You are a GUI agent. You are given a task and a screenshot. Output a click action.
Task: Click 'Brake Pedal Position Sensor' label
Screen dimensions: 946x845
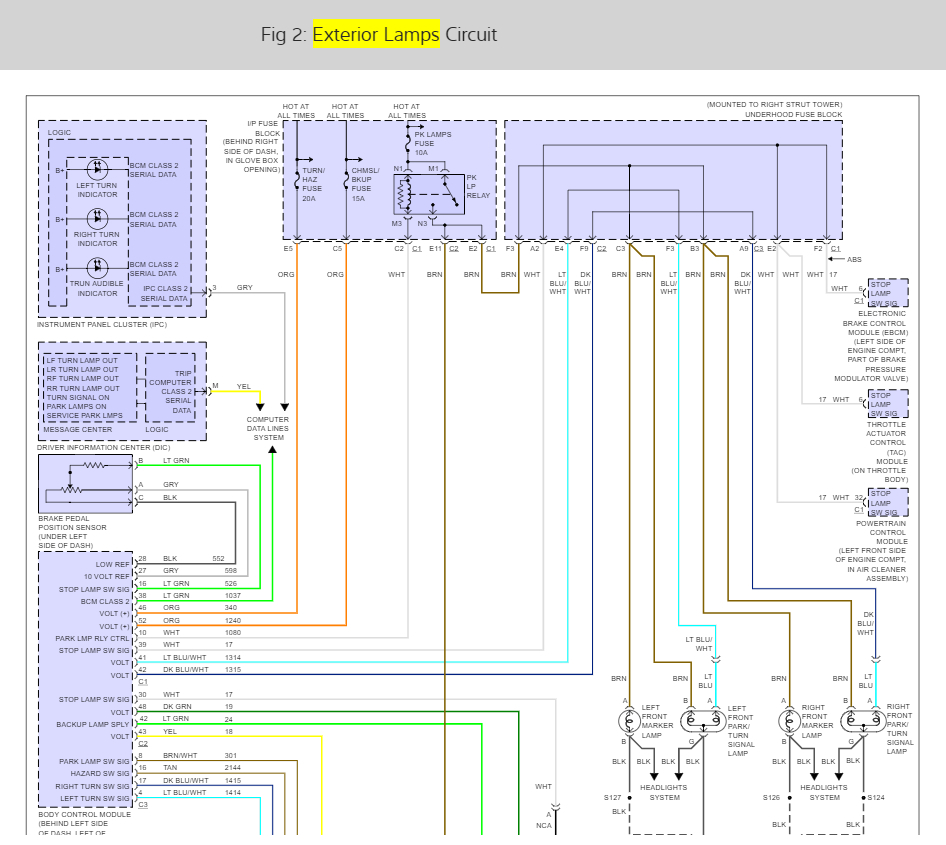[72, 531]
